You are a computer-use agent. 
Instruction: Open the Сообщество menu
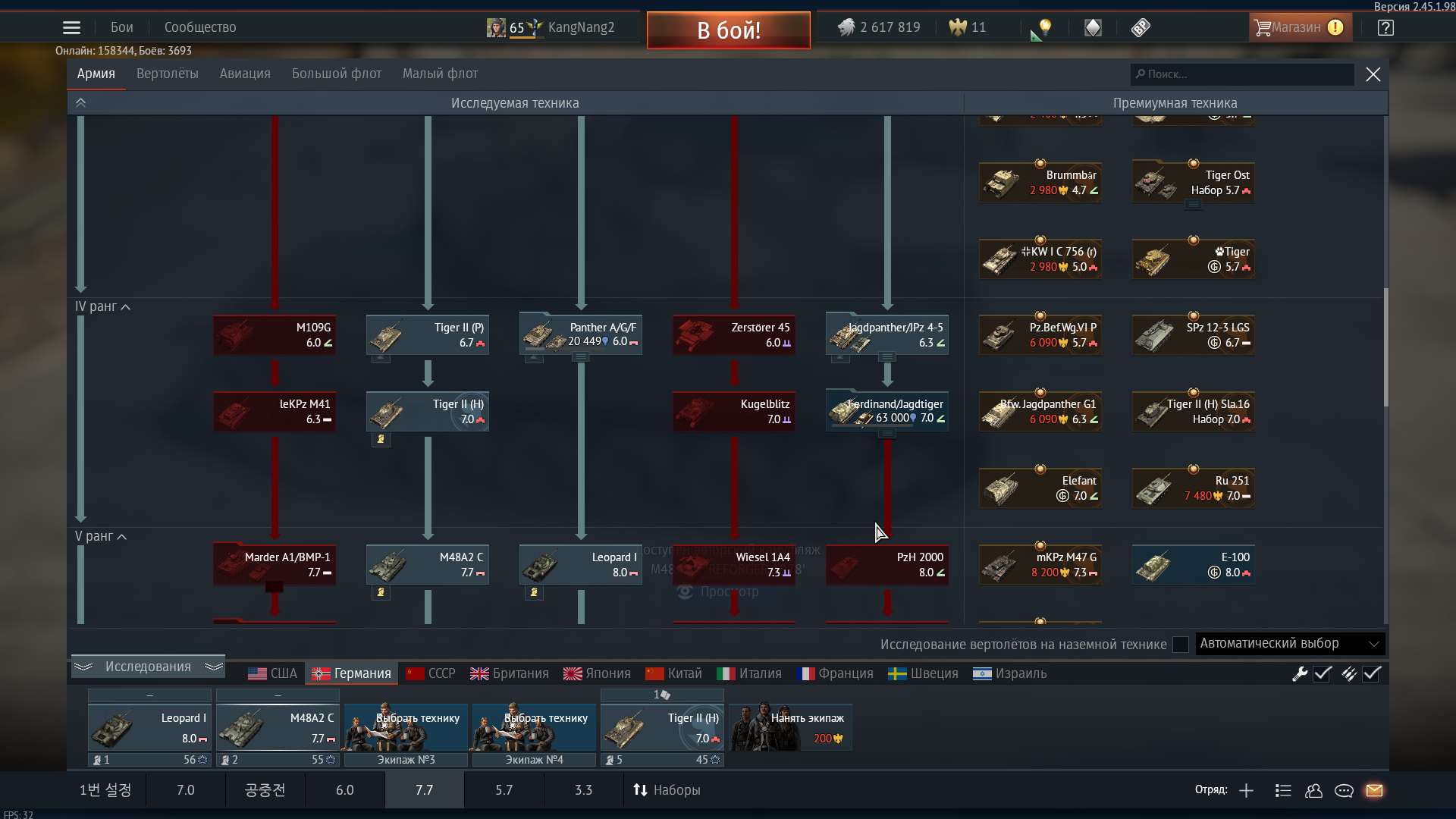coord(200,27)
